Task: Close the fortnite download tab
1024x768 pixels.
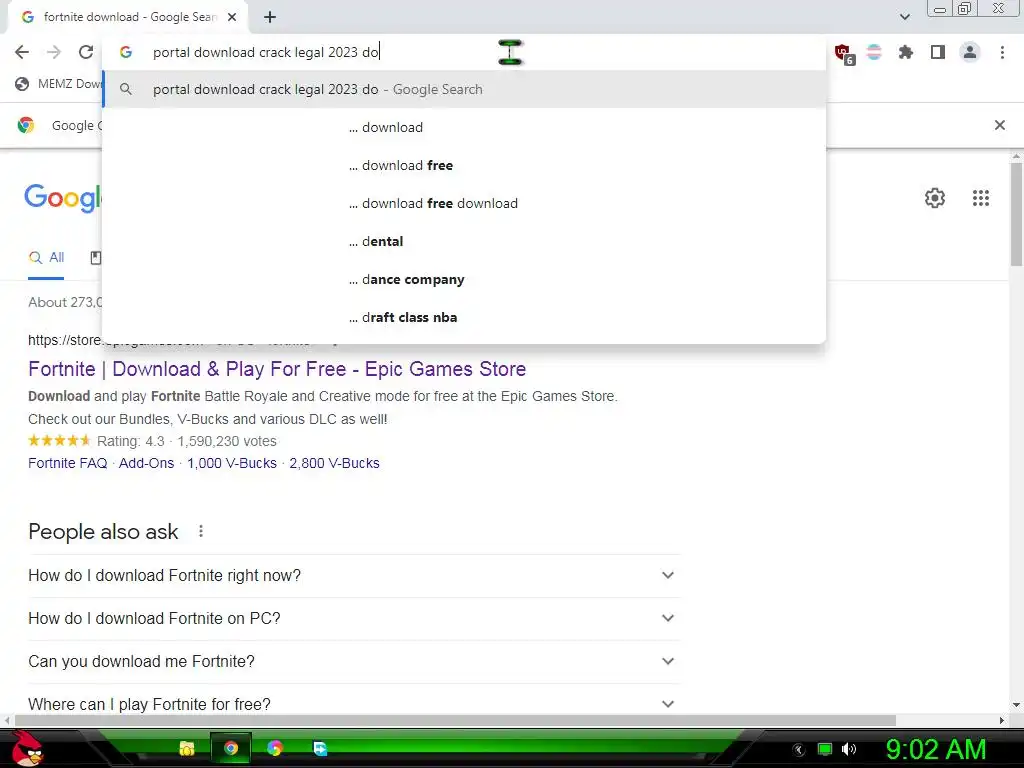Action: click(x=232, y=17)
